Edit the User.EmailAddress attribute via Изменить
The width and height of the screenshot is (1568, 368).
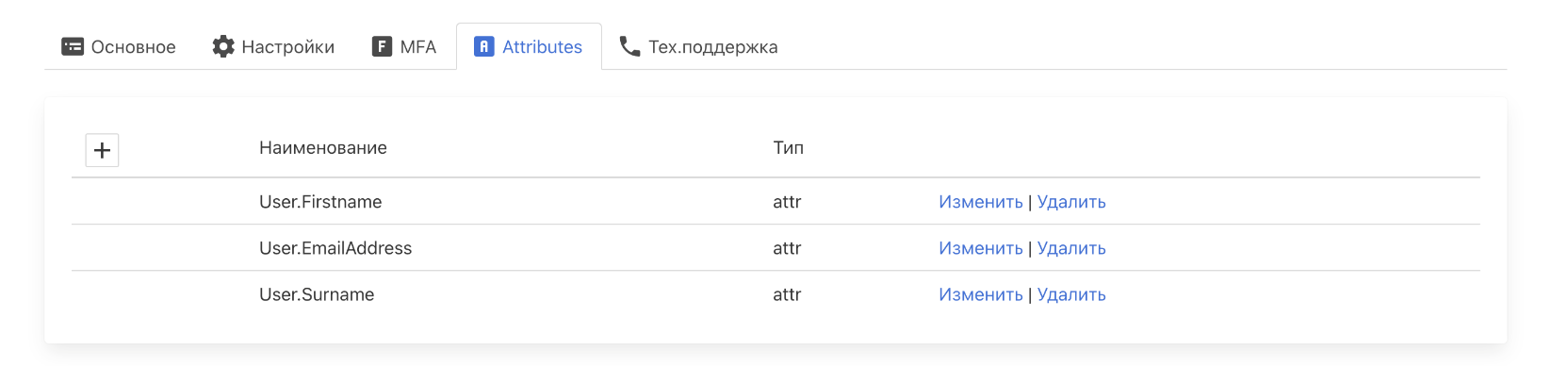[x=981, y=248]
